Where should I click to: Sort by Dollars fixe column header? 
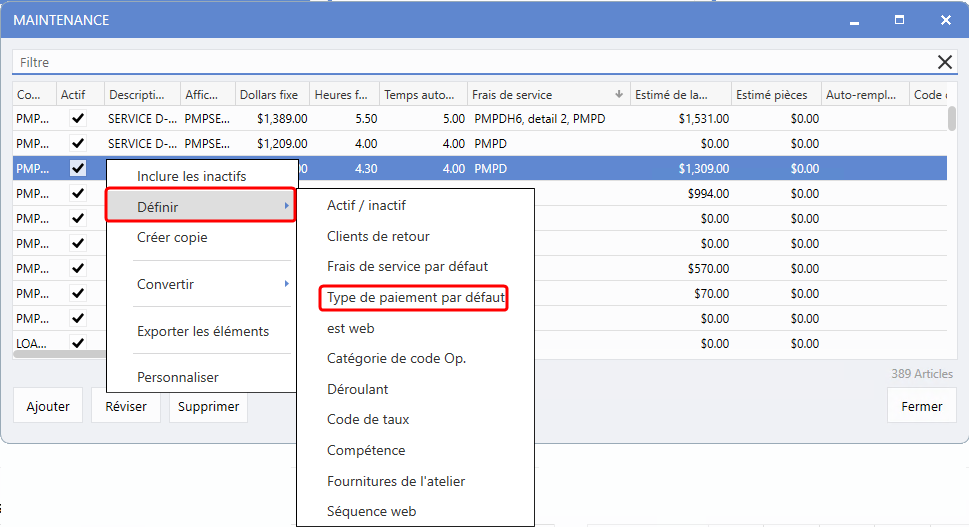[268, 95]
